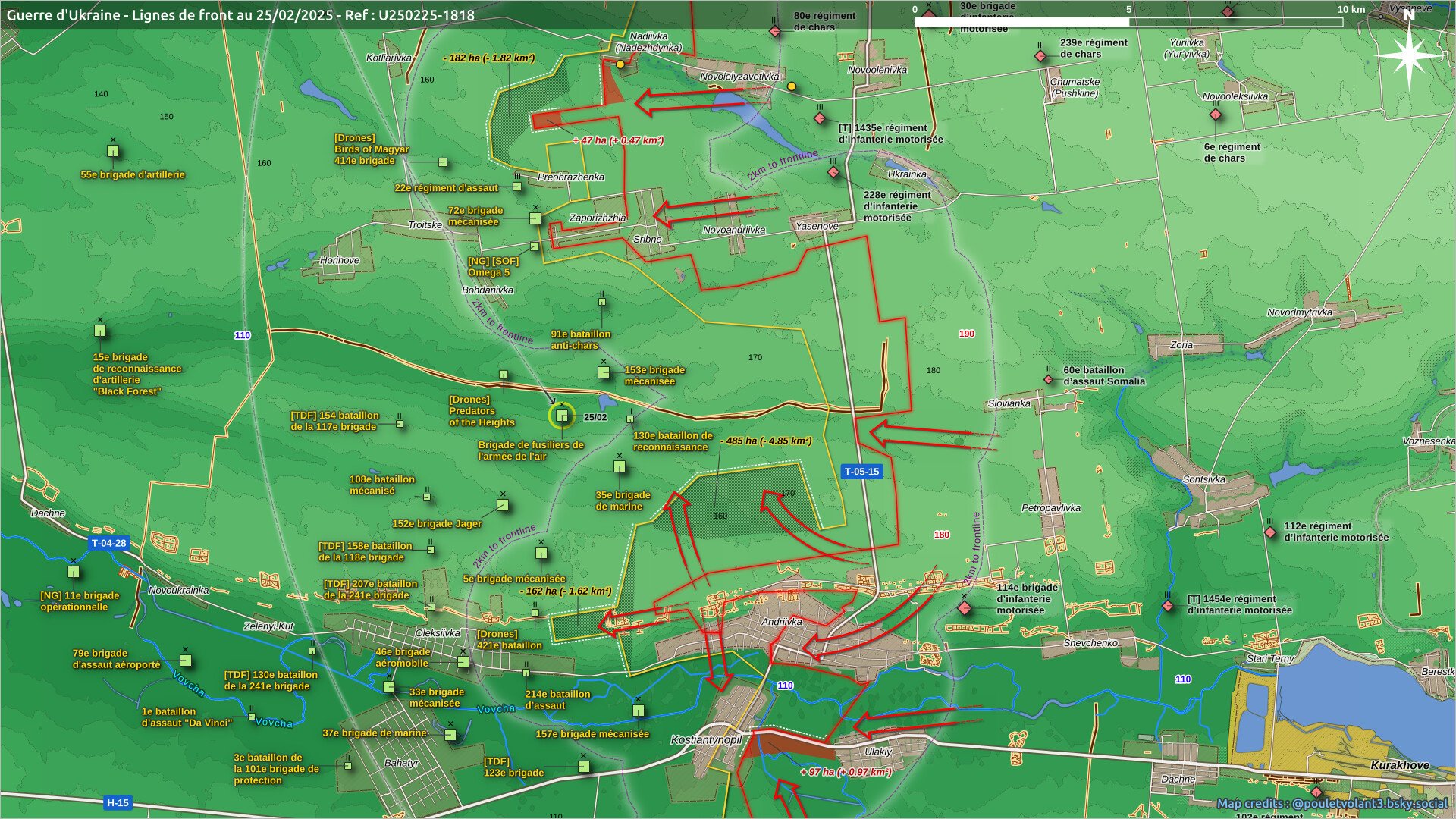The image size is (1456, 819).
Task: Click the Bahatyr village label
Action: (401, 763)
